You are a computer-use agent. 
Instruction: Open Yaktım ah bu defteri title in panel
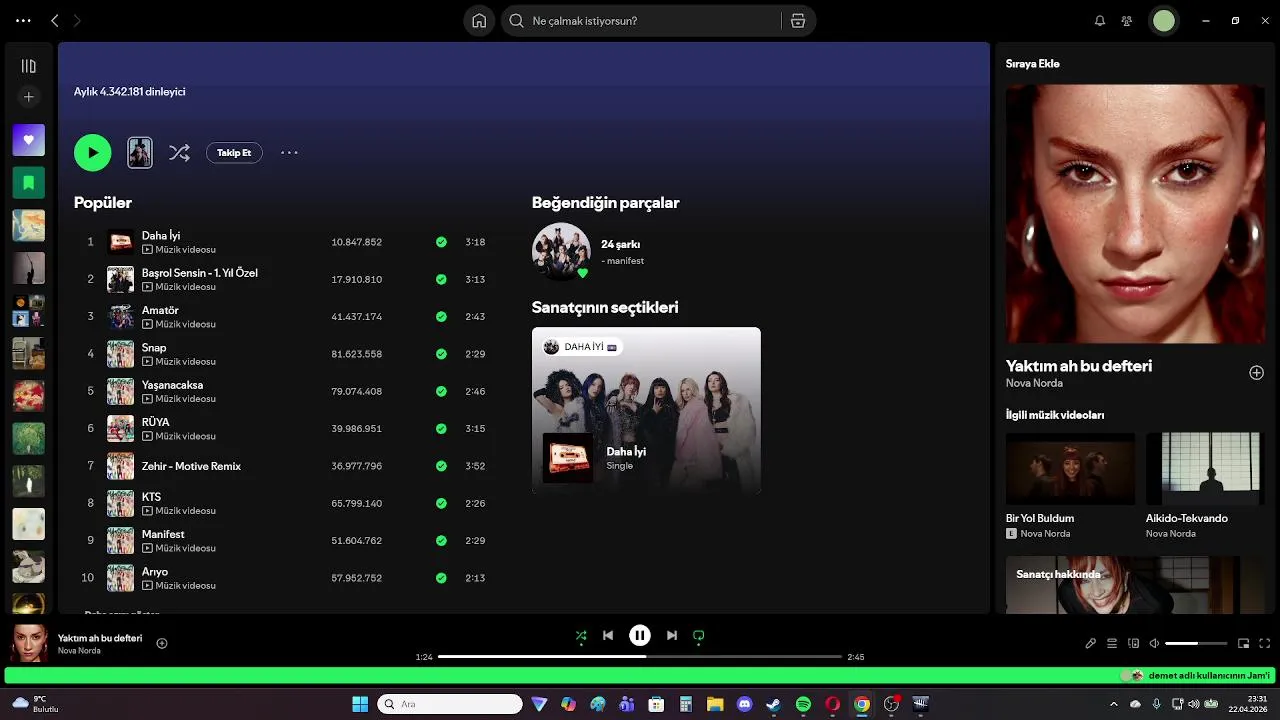tap(1079, 366)
